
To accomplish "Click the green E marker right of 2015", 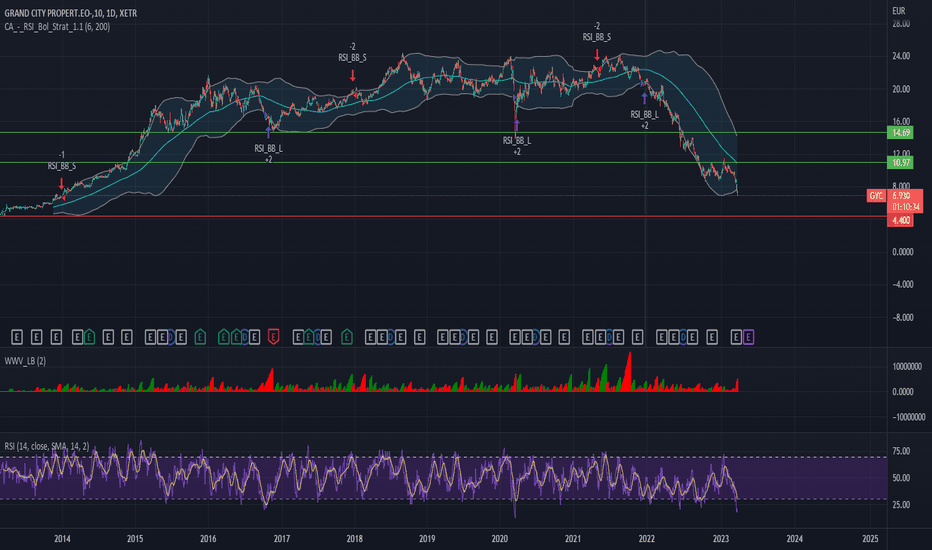I will point(200,337).
